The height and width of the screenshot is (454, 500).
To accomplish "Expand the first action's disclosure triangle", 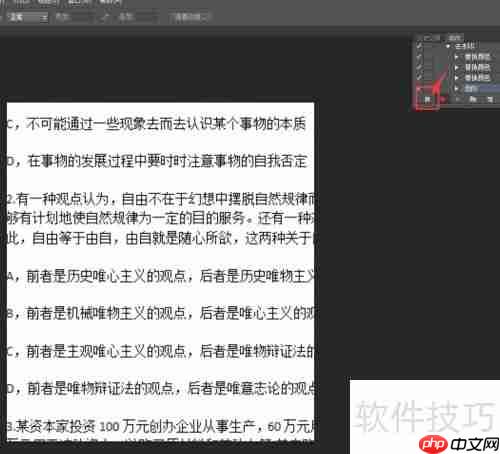I will point(456,57).
